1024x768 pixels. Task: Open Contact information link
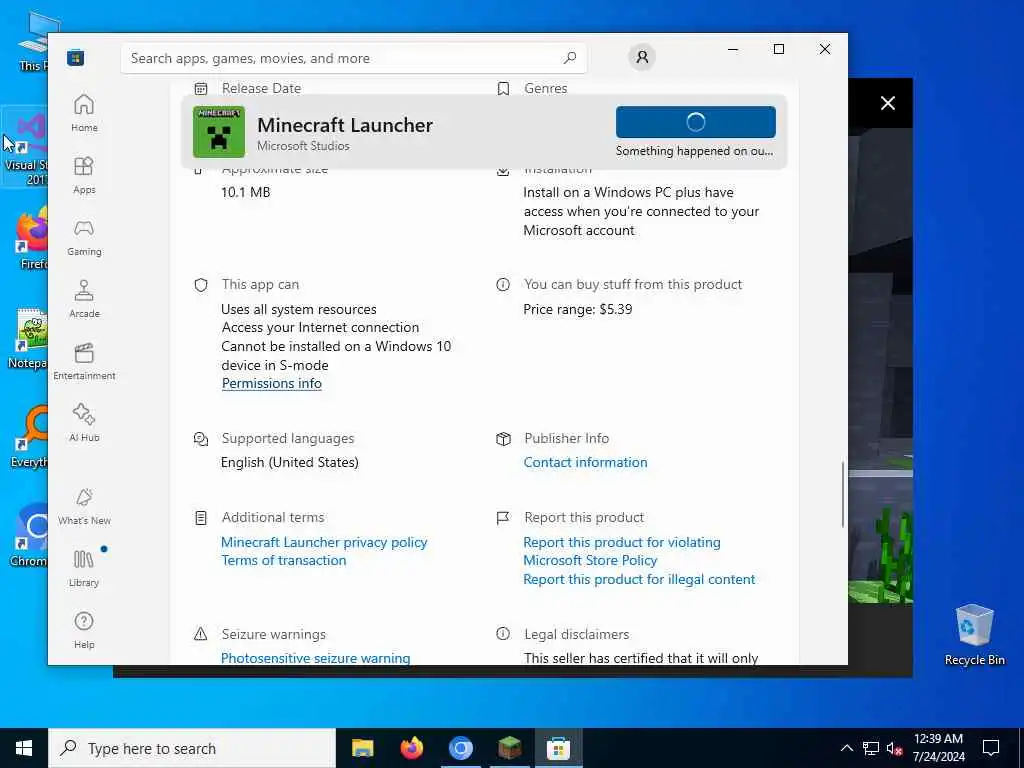585,462
